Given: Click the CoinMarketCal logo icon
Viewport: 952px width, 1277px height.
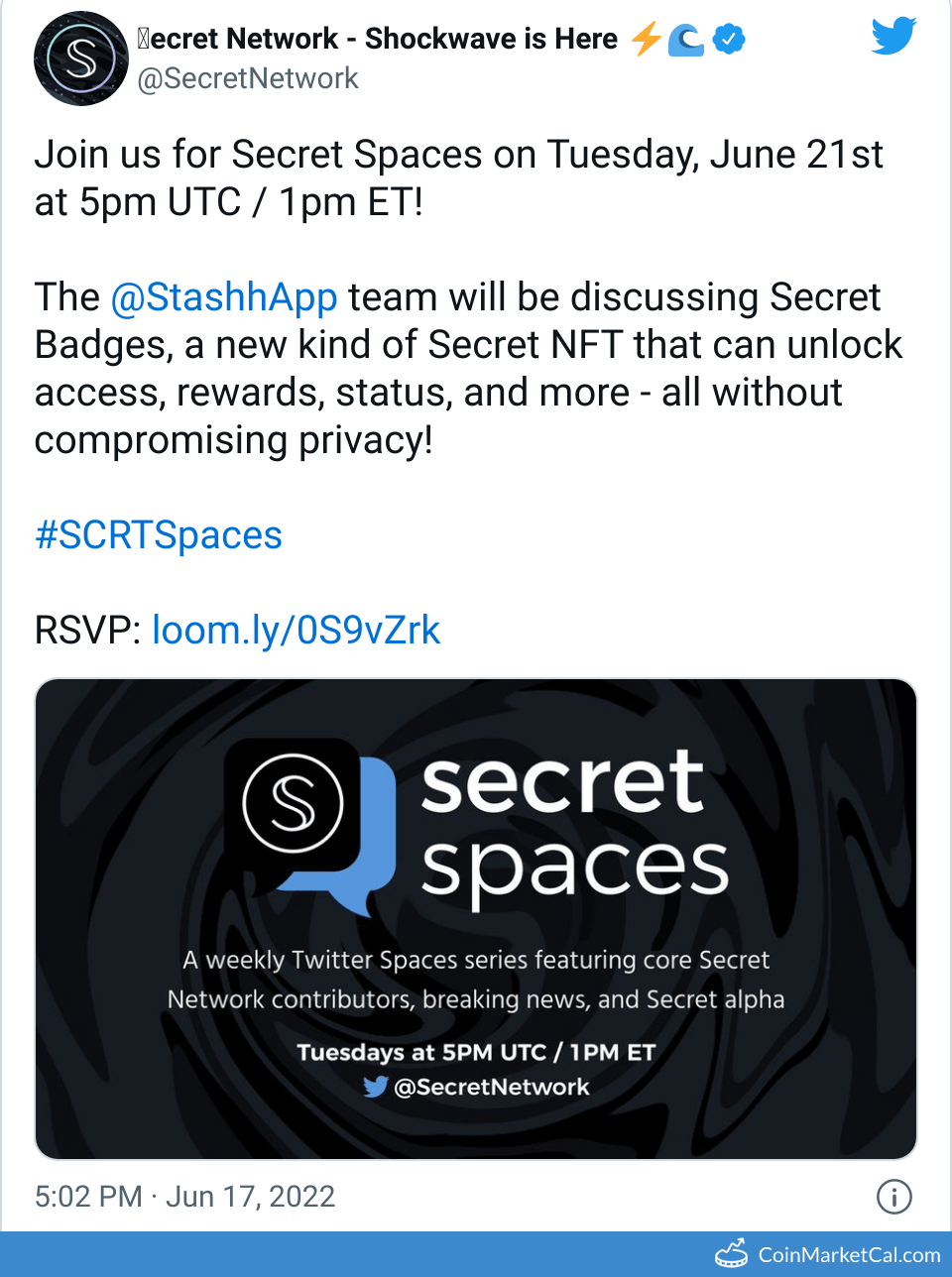Looking at the screenshot, I should (733, 1254).
